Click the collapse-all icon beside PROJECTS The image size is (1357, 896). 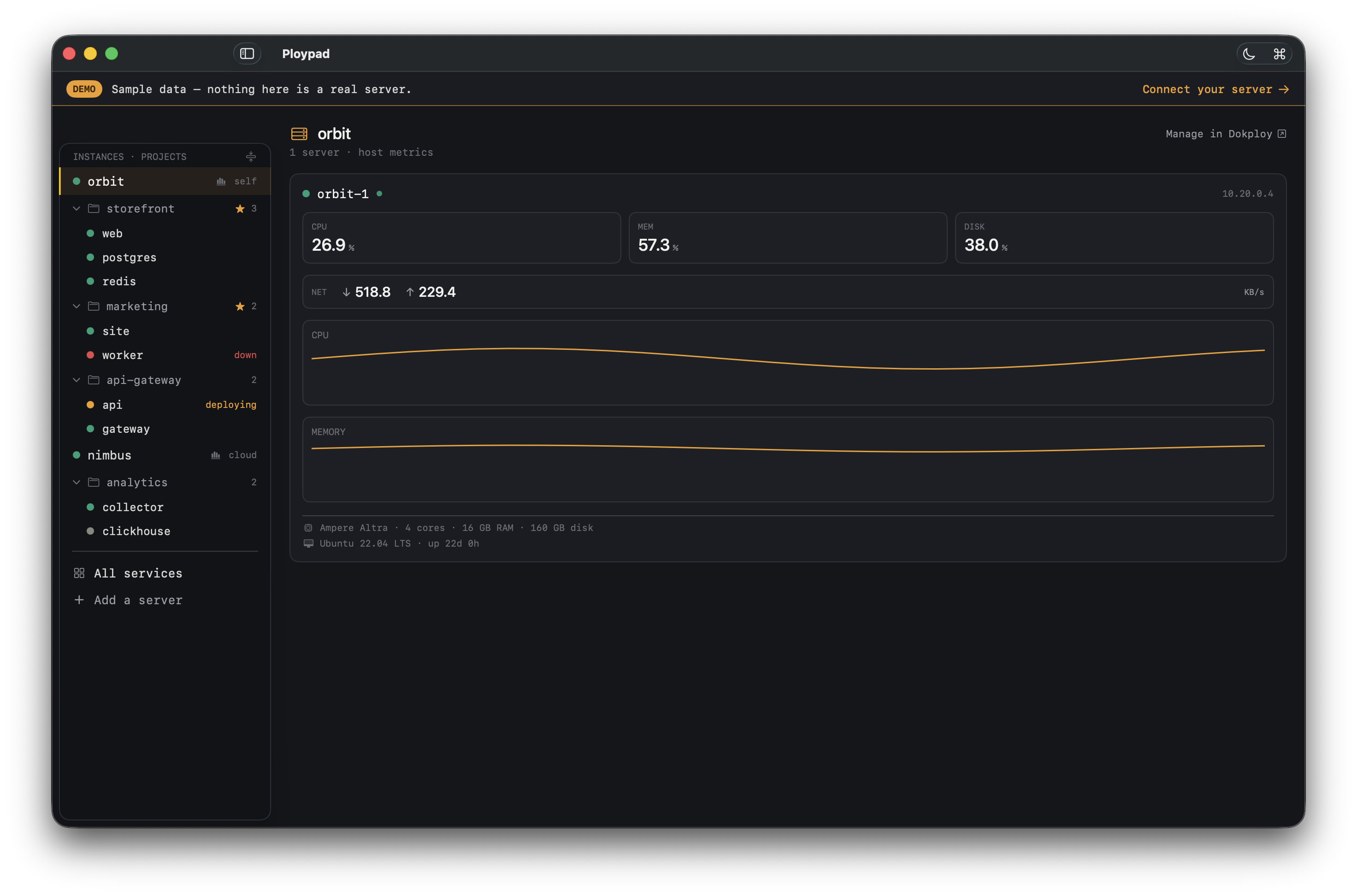[251, 157]
